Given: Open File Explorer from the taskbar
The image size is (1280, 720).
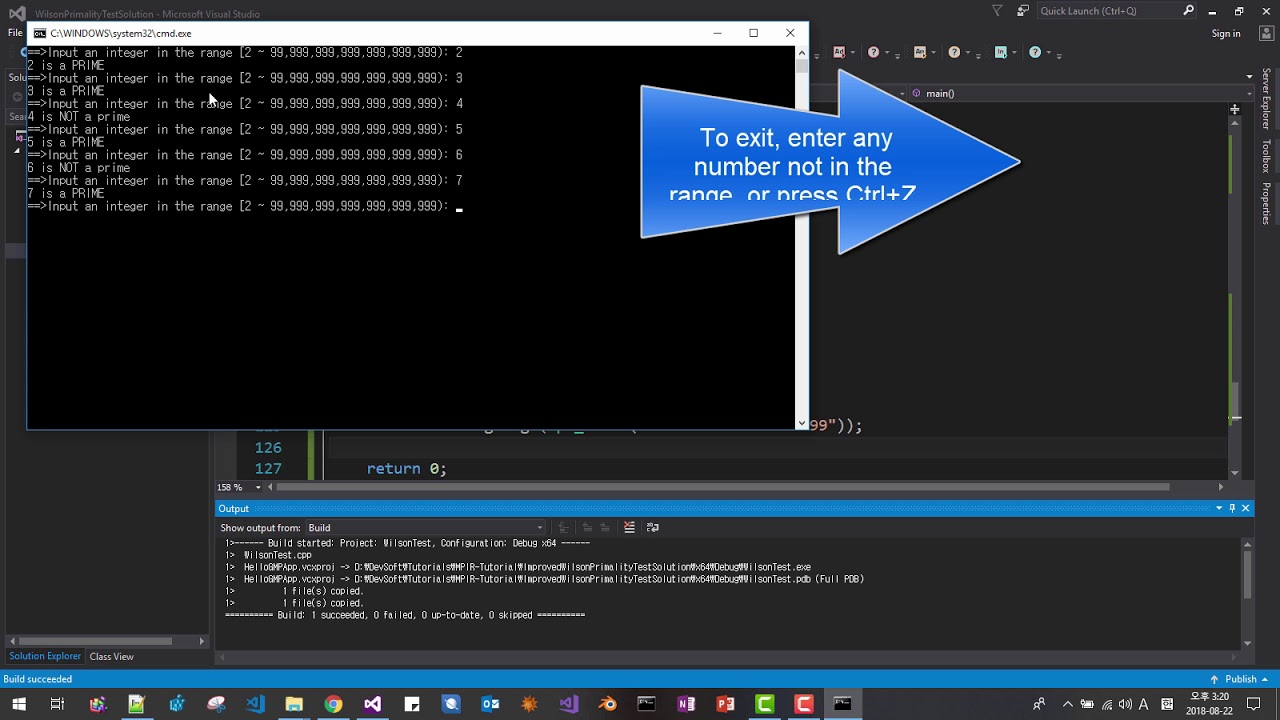Looking at the screenshot, I should 294,704.
